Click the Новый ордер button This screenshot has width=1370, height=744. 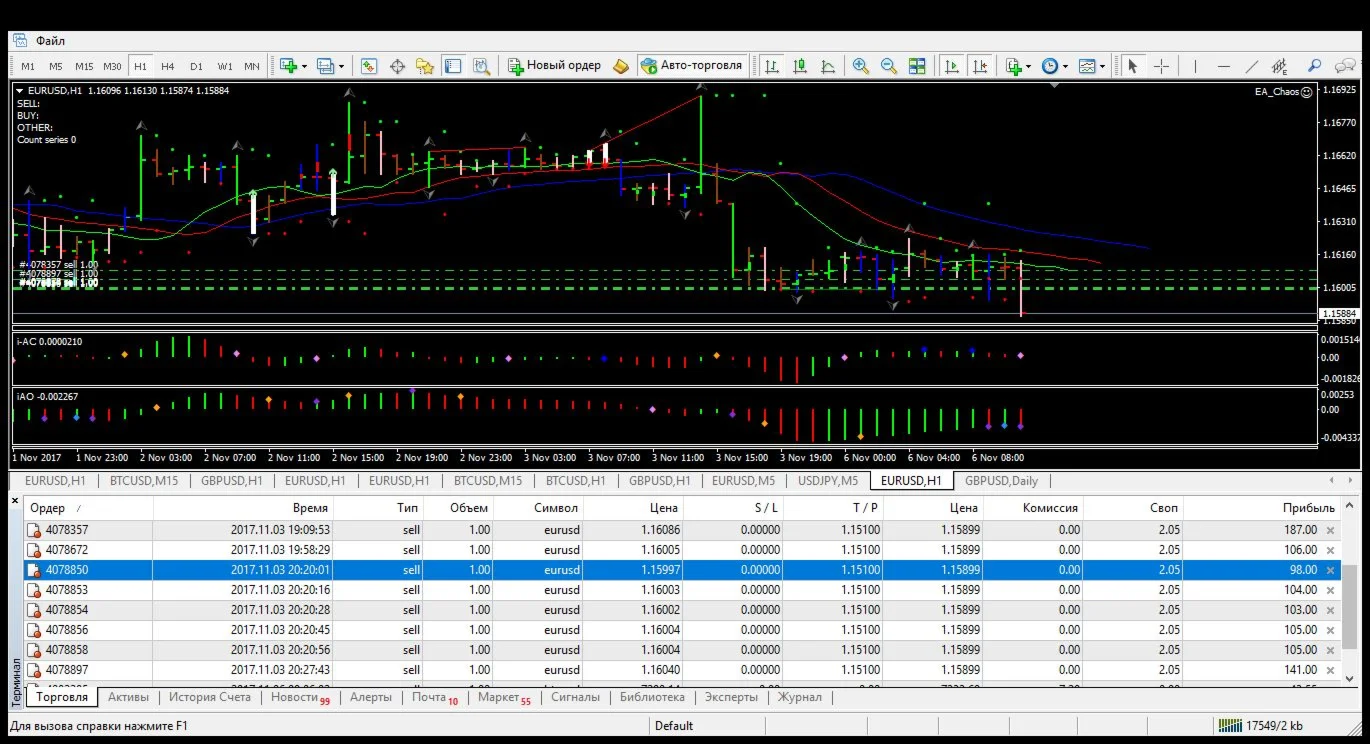click(555, 66)
